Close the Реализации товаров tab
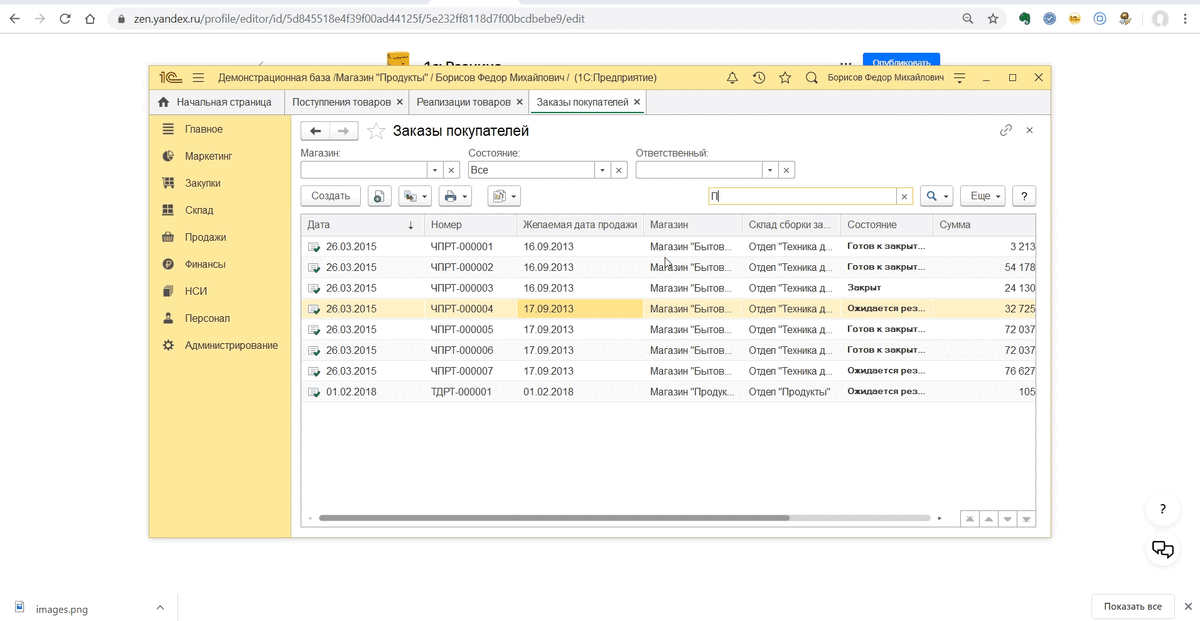Image resolution: width=1200 pixels, height=621 pixels. [x=519, y=102]
